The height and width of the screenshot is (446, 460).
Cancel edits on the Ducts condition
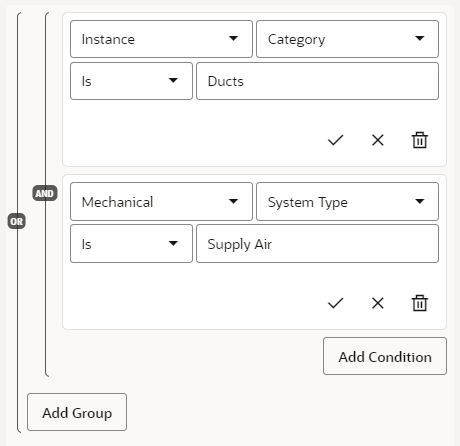378,140
